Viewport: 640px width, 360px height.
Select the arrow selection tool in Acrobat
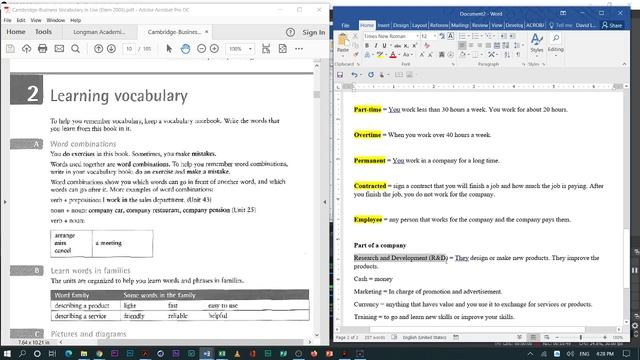pyautogui.click(x=169, y=49)
